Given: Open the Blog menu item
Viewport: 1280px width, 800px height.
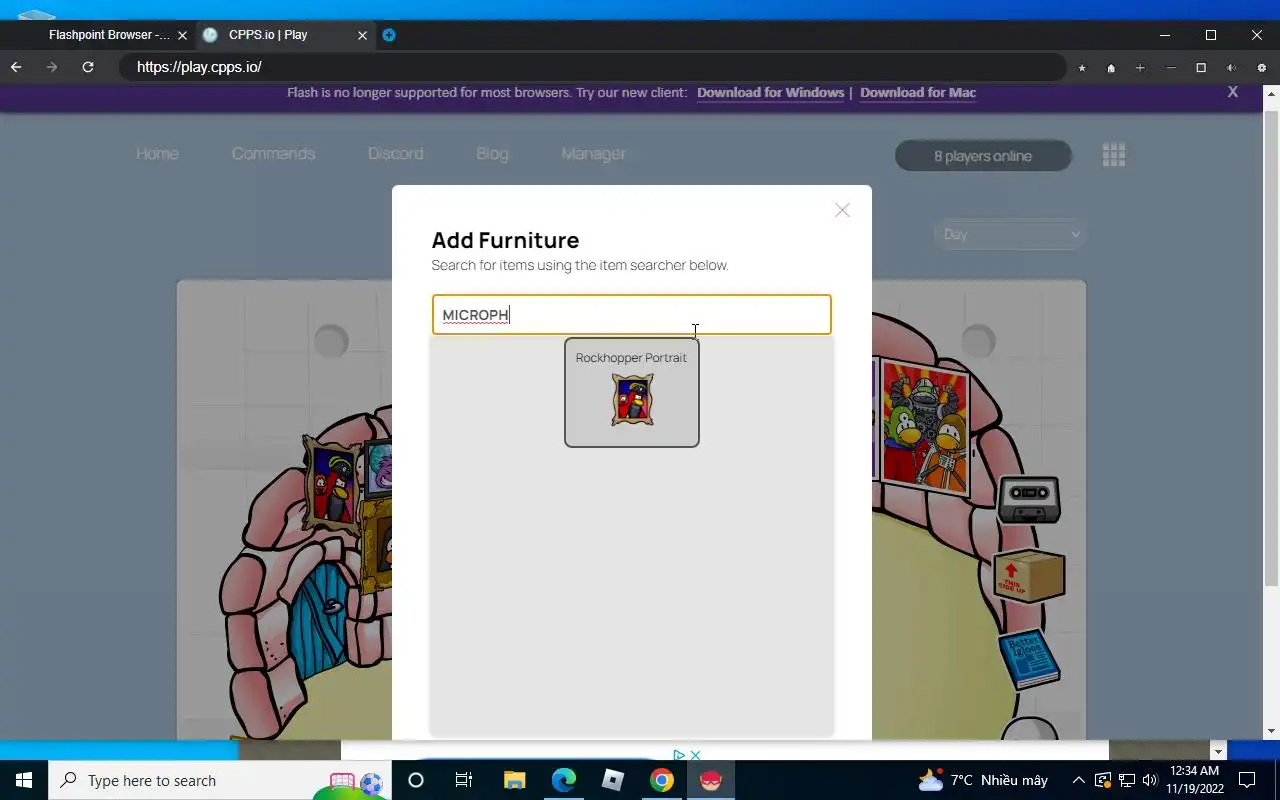Looking at the screenshot, I should [492, 153].
